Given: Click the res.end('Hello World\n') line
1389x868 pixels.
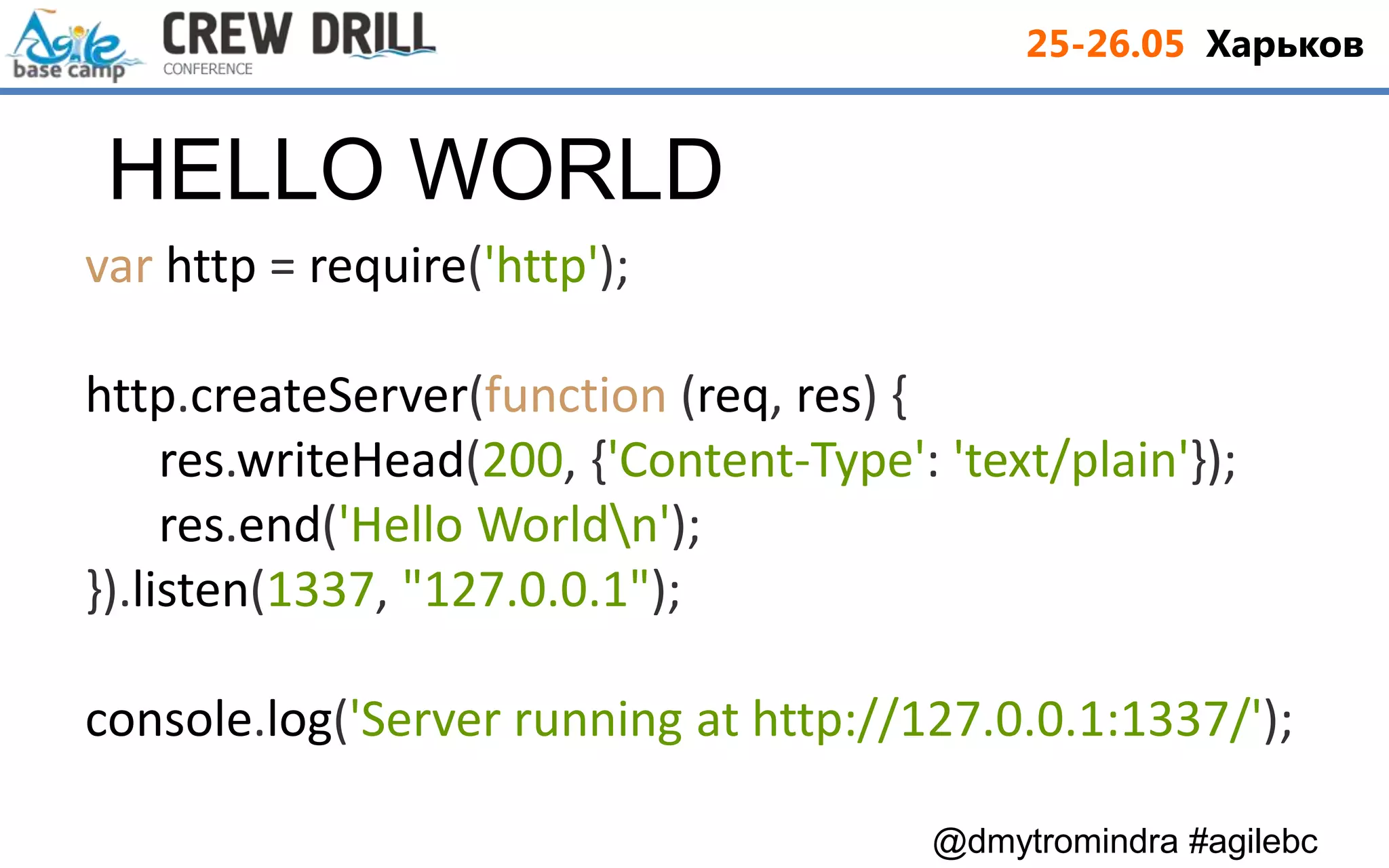Looking at the screenshot, I should pos(429,526).
